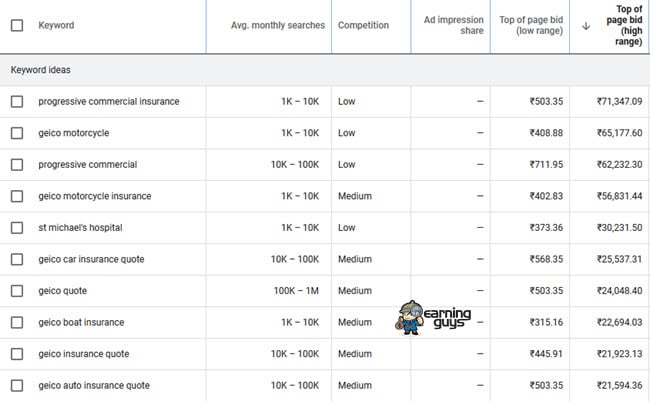This screenshot has height=401, width=650.
Task: Check the geico motorcycle insurance checkbox
Action: (17, 196)
